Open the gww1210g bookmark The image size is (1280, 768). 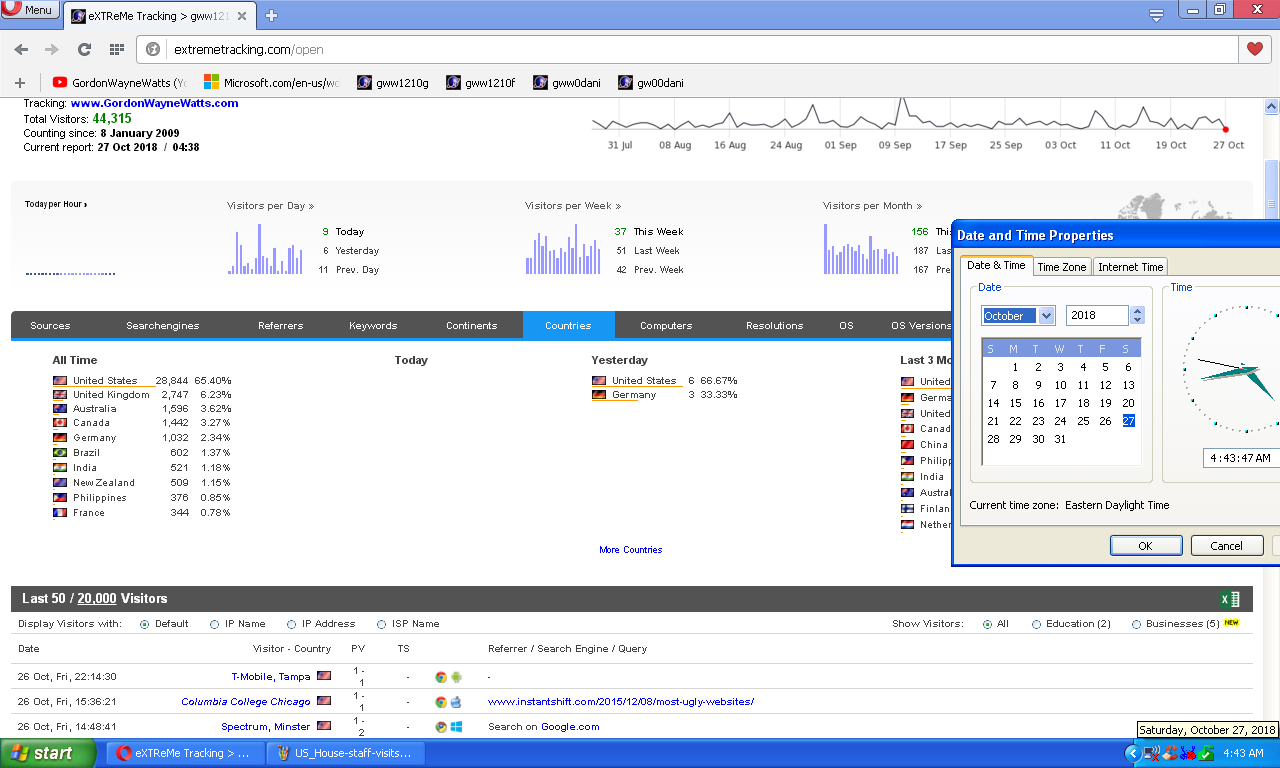(393, 83)
